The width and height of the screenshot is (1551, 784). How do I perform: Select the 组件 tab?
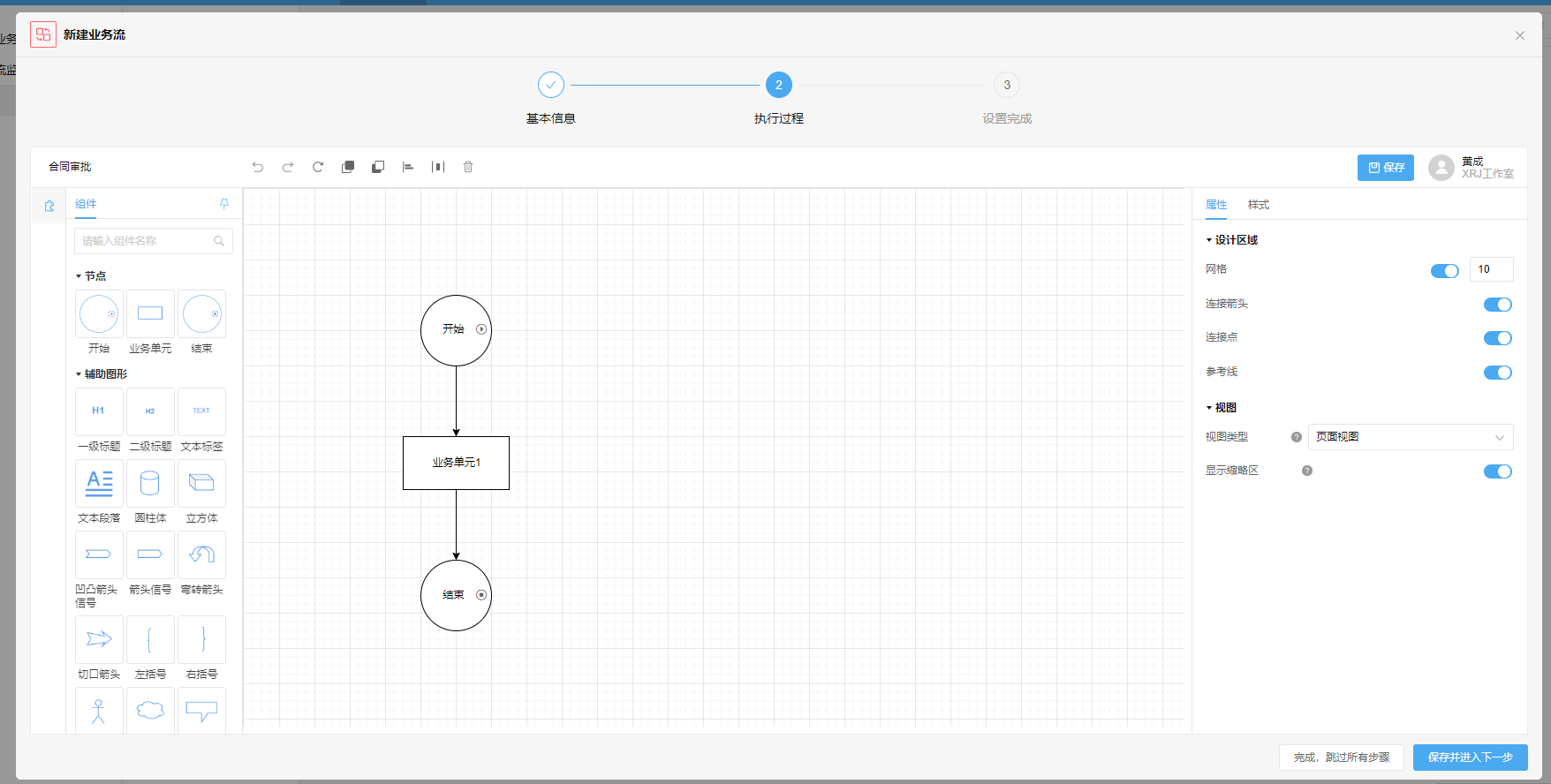[86, 204]
